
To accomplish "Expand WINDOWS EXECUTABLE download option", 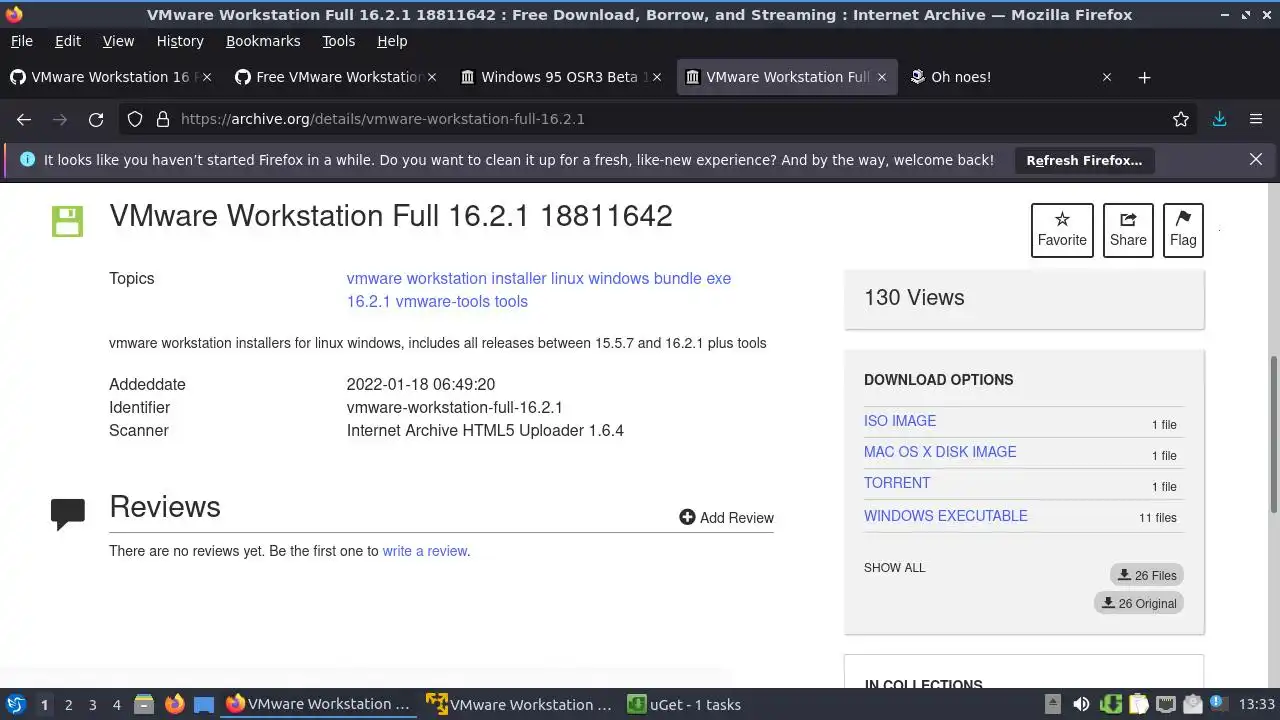I will pos(946,516).
